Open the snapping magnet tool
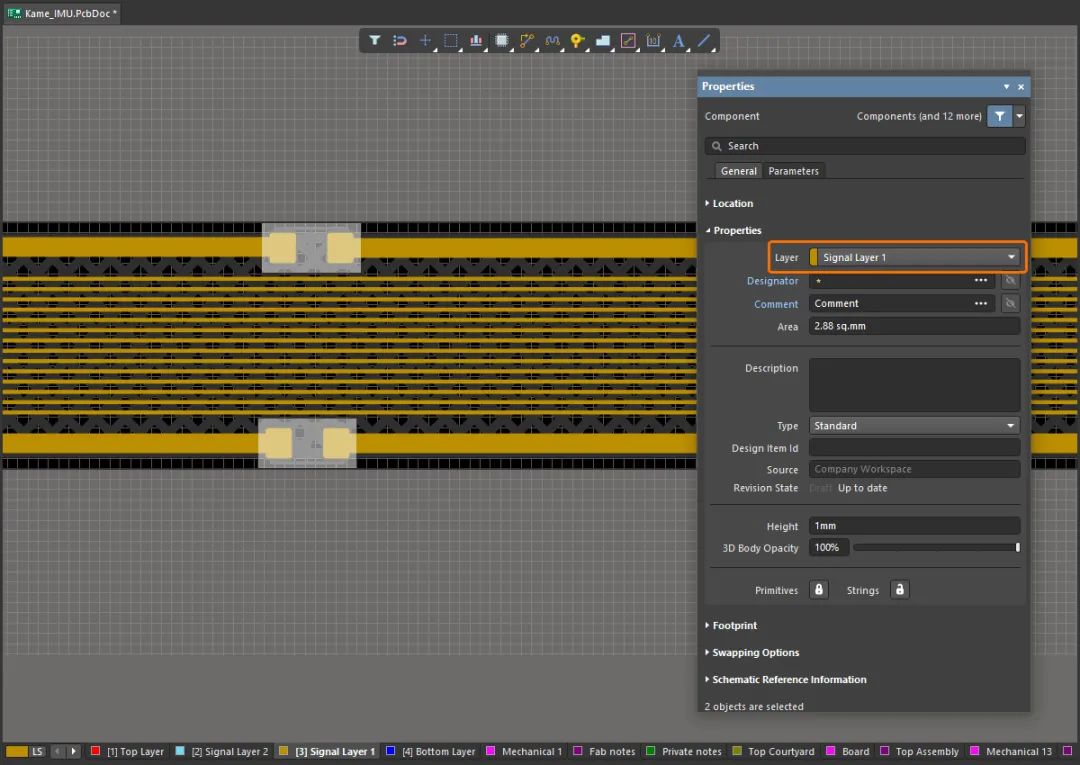Image resolution: width=1080 pixels, height=765 pixels. click(399, 41)
